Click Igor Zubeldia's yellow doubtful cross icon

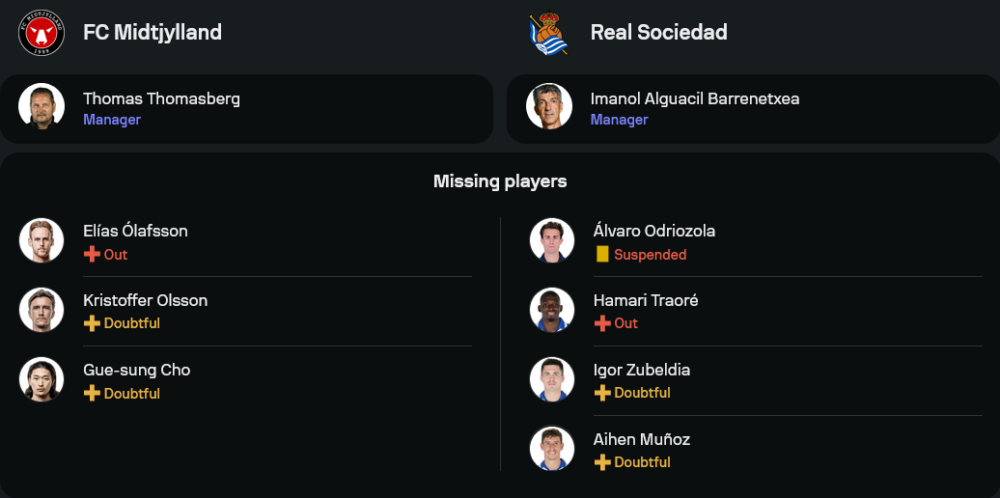tap(602, 393)
